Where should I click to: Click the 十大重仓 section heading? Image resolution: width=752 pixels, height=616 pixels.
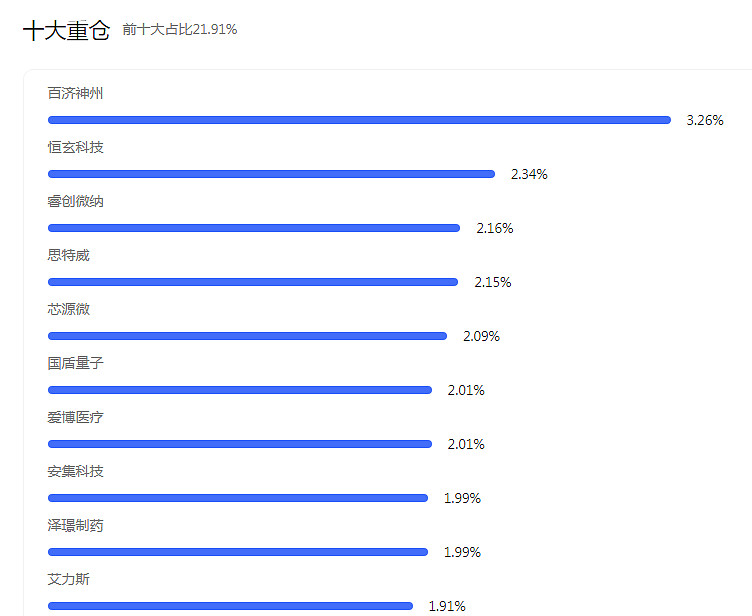tap(67, 30)
